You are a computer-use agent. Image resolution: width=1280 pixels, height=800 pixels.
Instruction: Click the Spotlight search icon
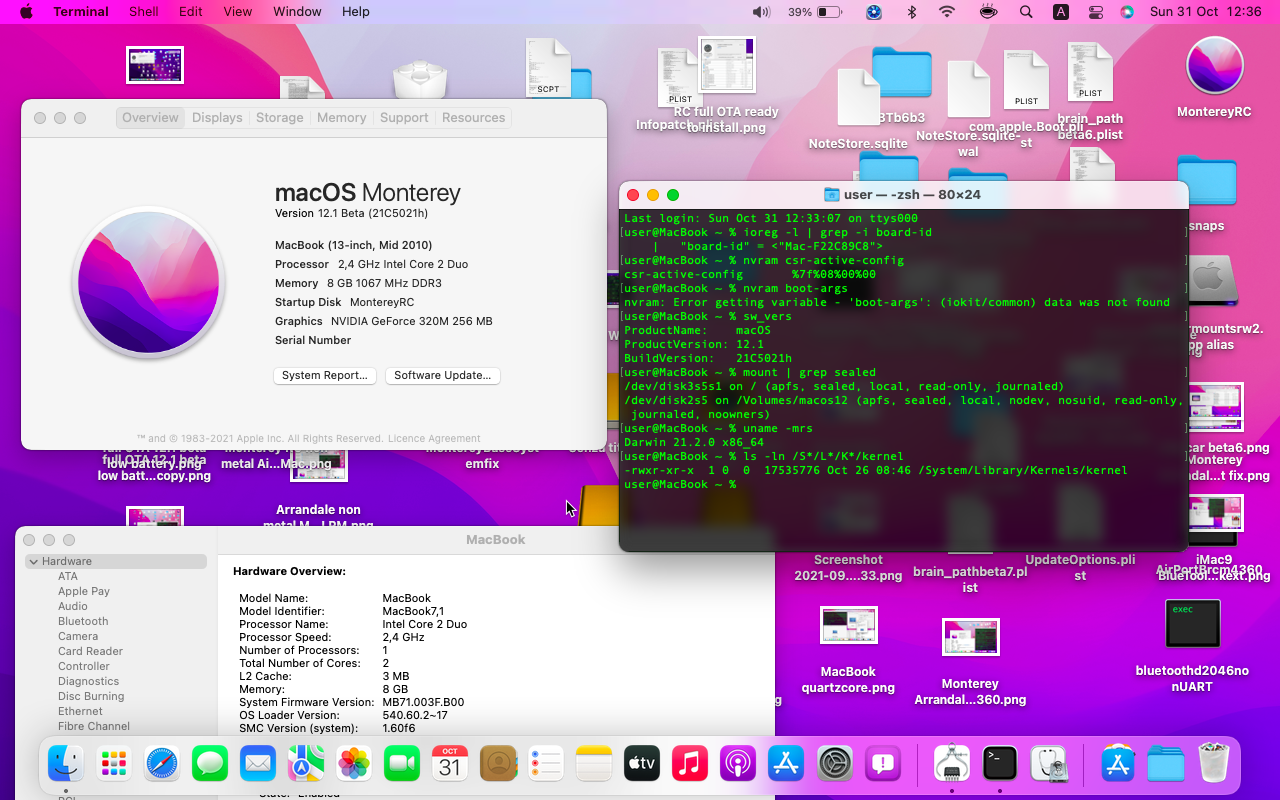pyautogui.click(x=1026, y=12)
